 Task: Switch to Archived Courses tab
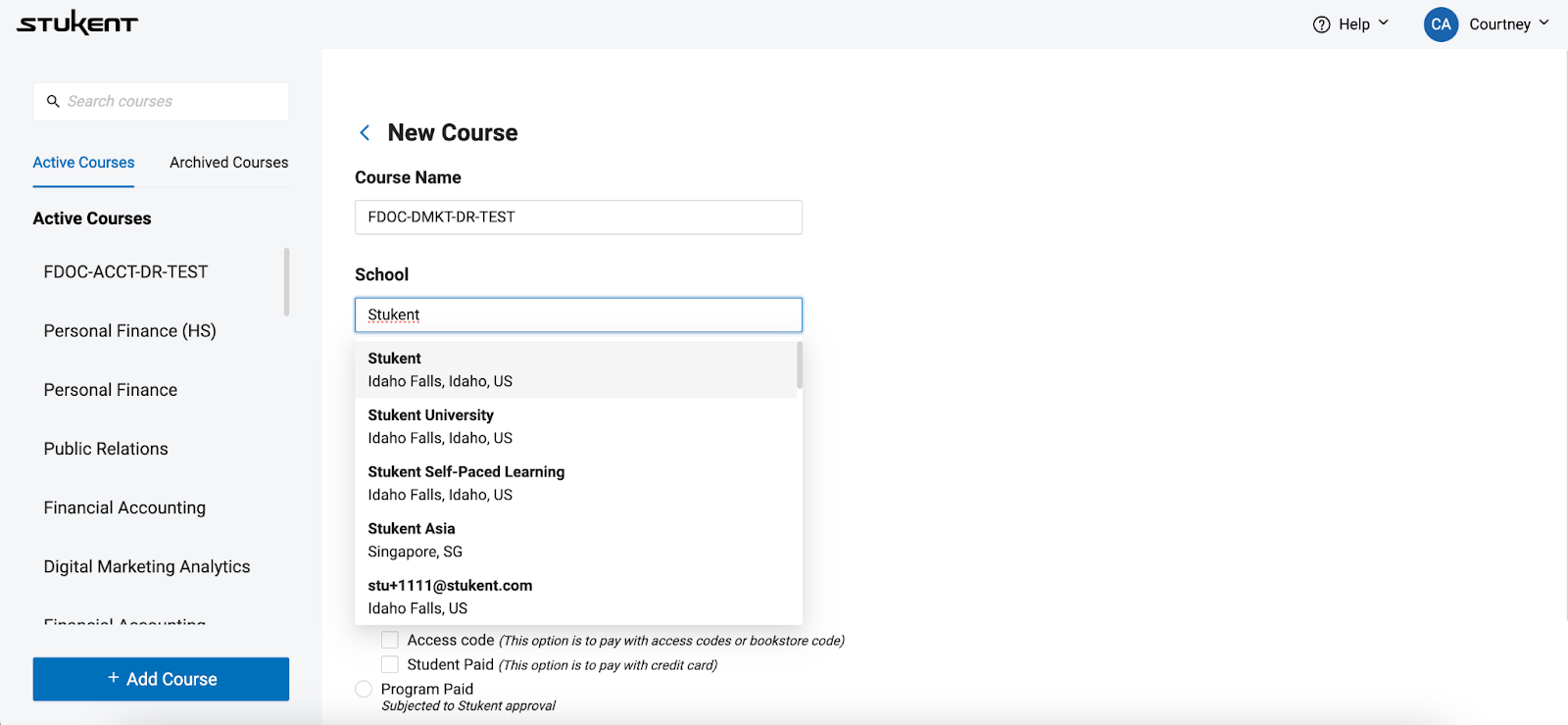[x=229, y=163]
